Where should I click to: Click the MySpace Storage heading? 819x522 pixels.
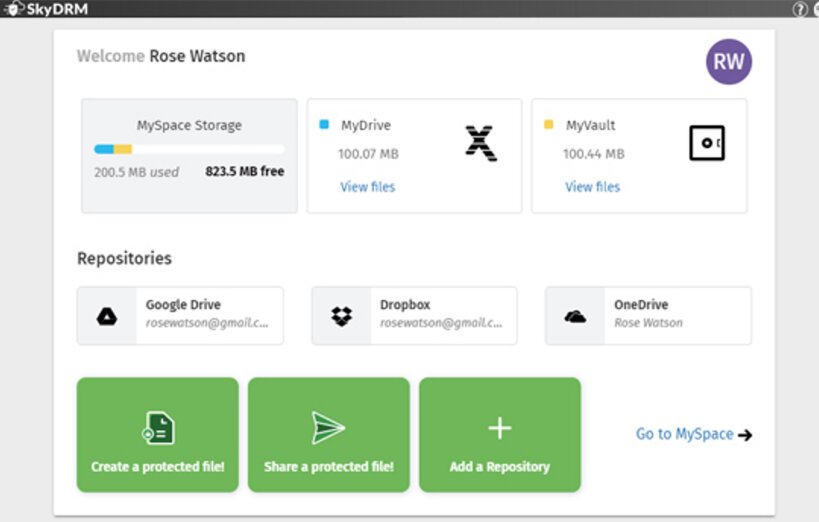coord(189,125)
